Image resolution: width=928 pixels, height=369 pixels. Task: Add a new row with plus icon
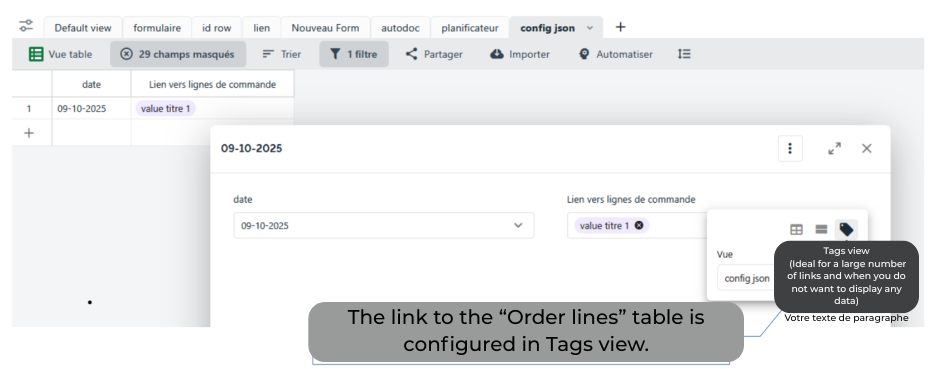coord(28,133)
